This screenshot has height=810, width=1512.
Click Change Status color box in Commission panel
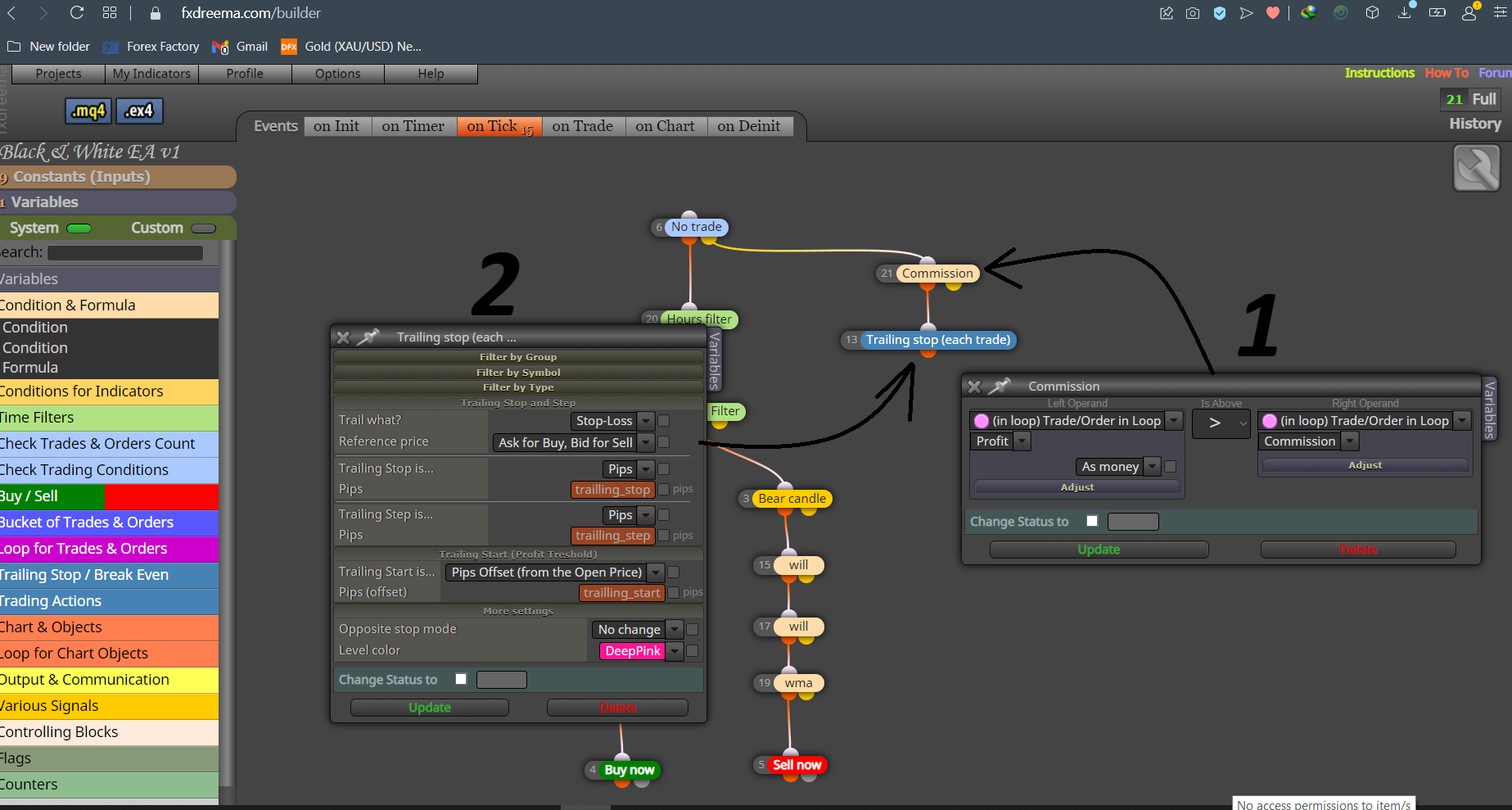point(1133,522)
